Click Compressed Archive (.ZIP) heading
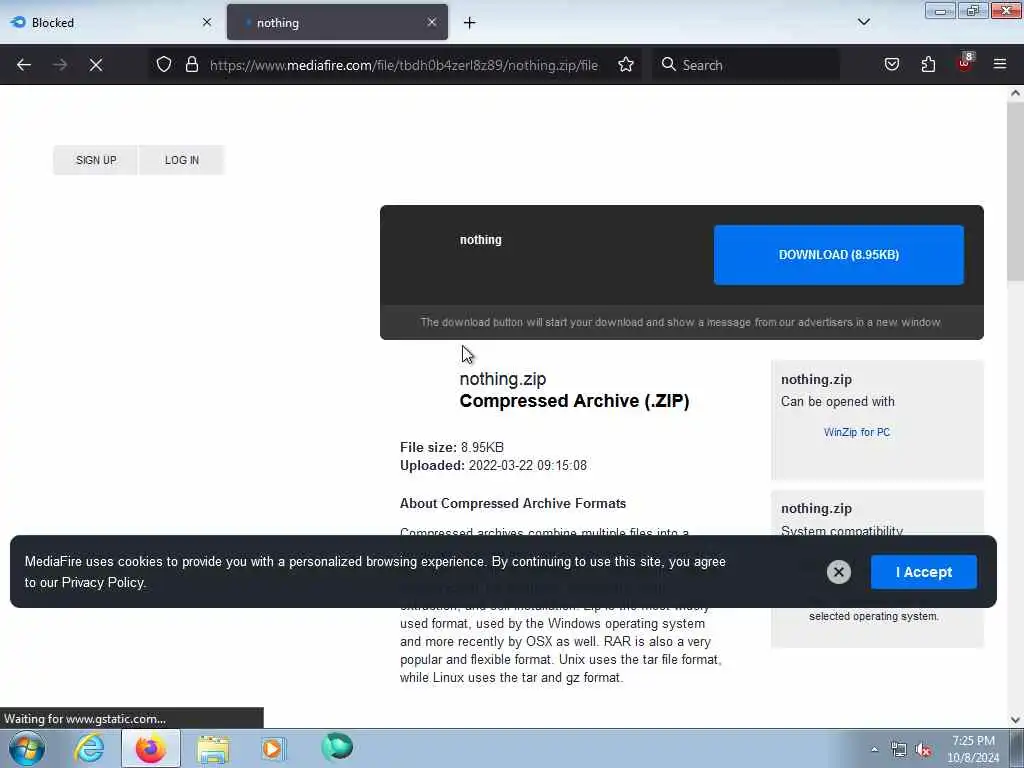The image size is (1024, 768). 574,401
